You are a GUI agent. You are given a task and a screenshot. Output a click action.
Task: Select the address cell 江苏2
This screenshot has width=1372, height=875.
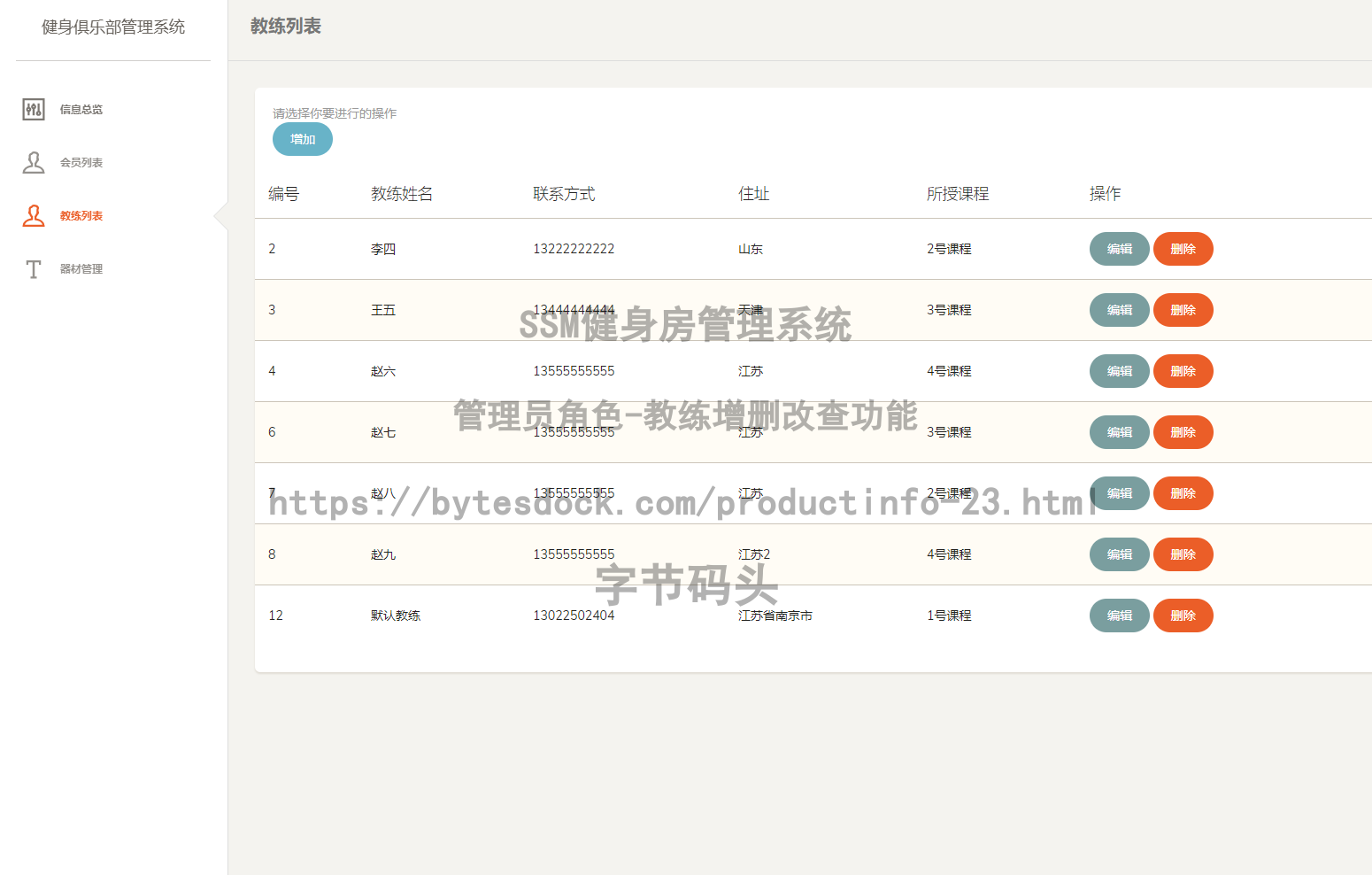754,555
